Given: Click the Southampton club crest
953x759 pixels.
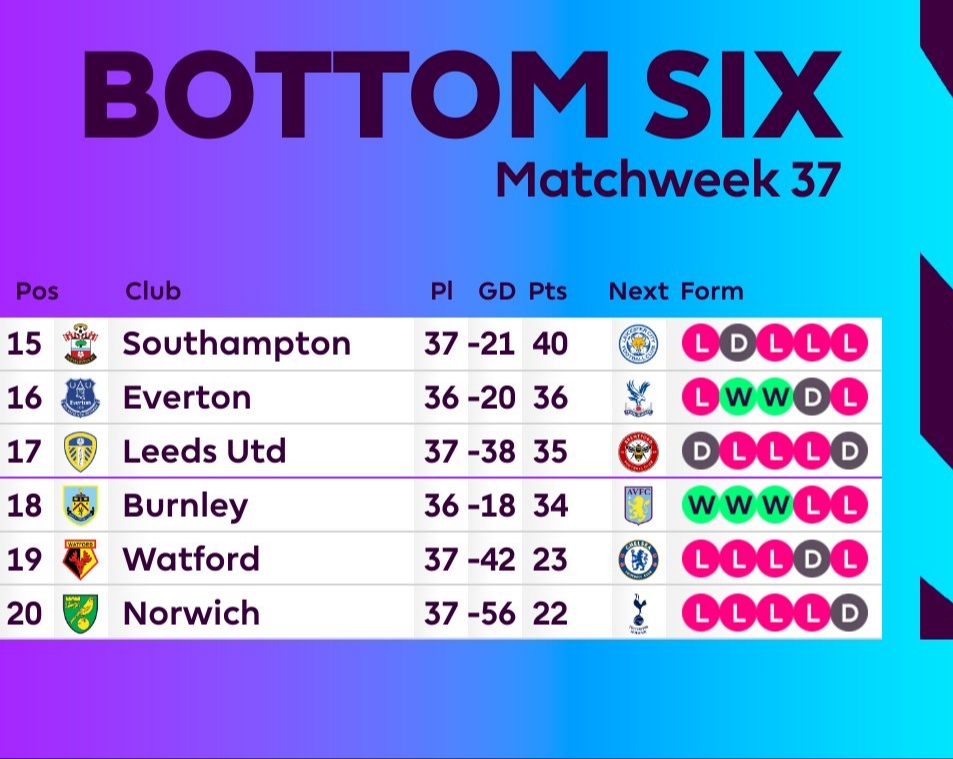Looking at the screenshot, I should pos(81,344).
